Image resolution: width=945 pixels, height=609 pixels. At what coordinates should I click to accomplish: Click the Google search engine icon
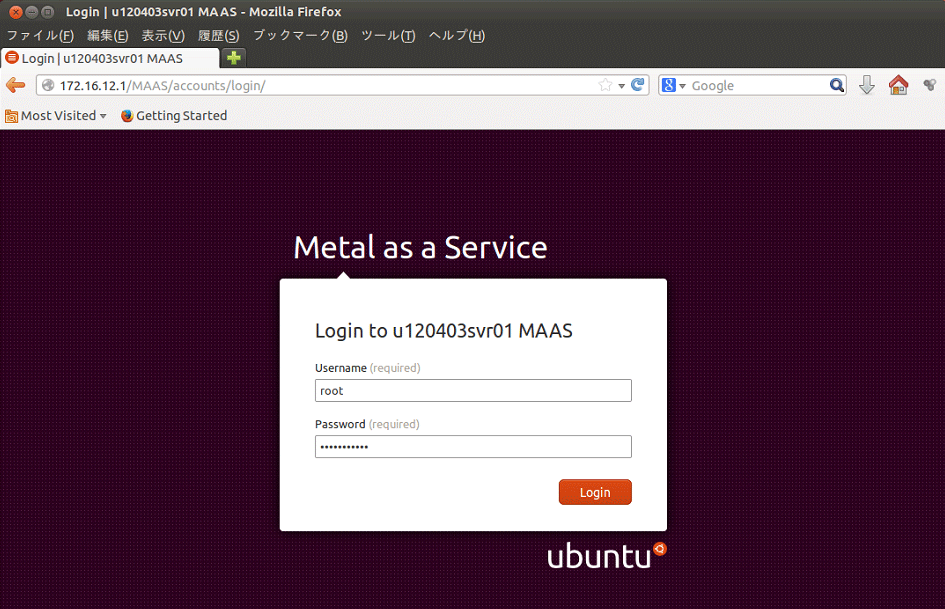tap(668, 85)
